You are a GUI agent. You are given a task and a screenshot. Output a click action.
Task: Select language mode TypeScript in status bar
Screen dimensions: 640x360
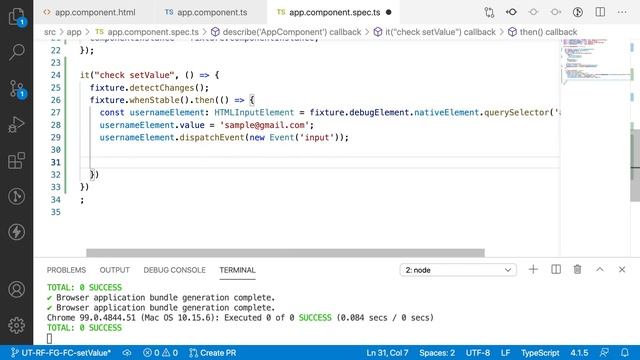540,353
